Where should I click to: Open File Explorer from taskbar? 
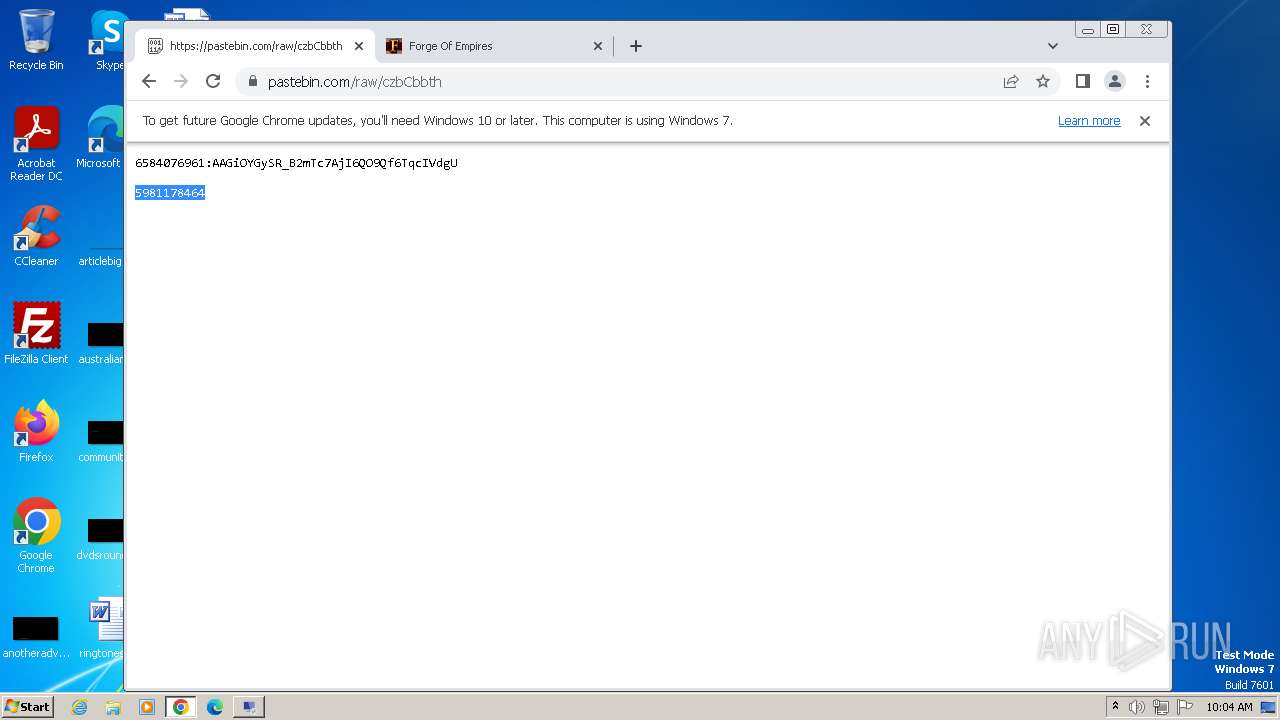click(x=113, y=707)
